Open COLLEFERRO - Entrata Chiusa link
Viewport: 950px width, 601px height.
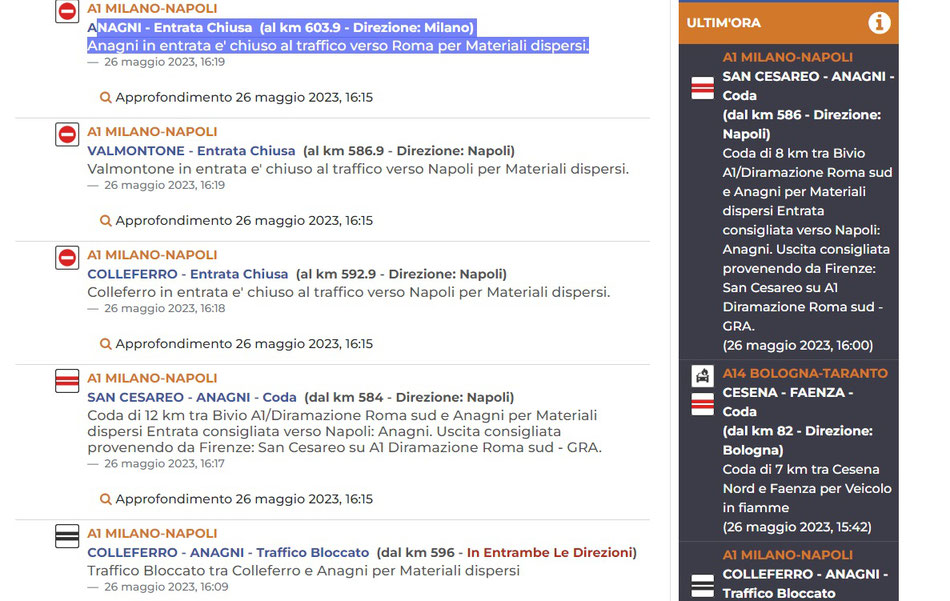tap(187, 274)
